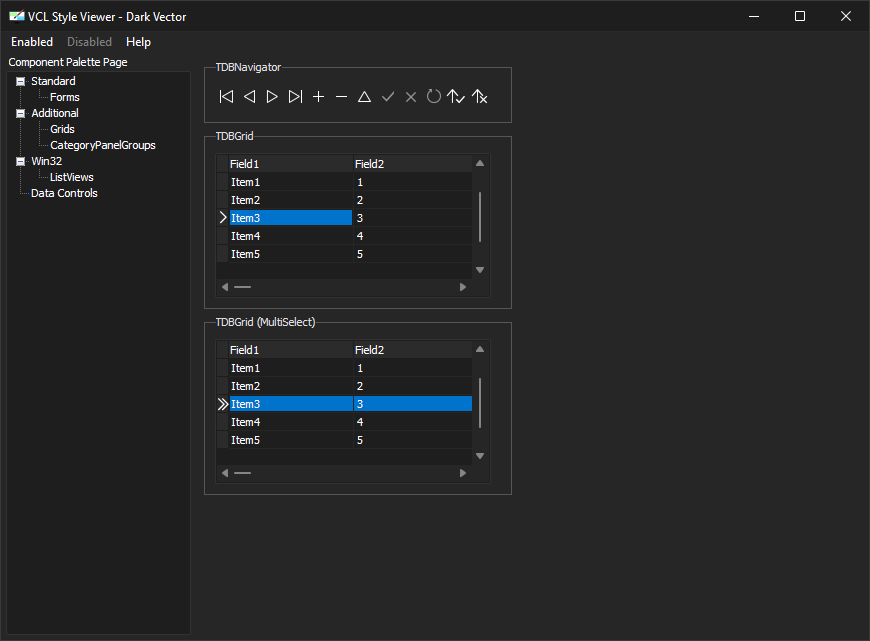Select the Data Controls tree item
Screen dimensions: 870x641
pos(64,194)
